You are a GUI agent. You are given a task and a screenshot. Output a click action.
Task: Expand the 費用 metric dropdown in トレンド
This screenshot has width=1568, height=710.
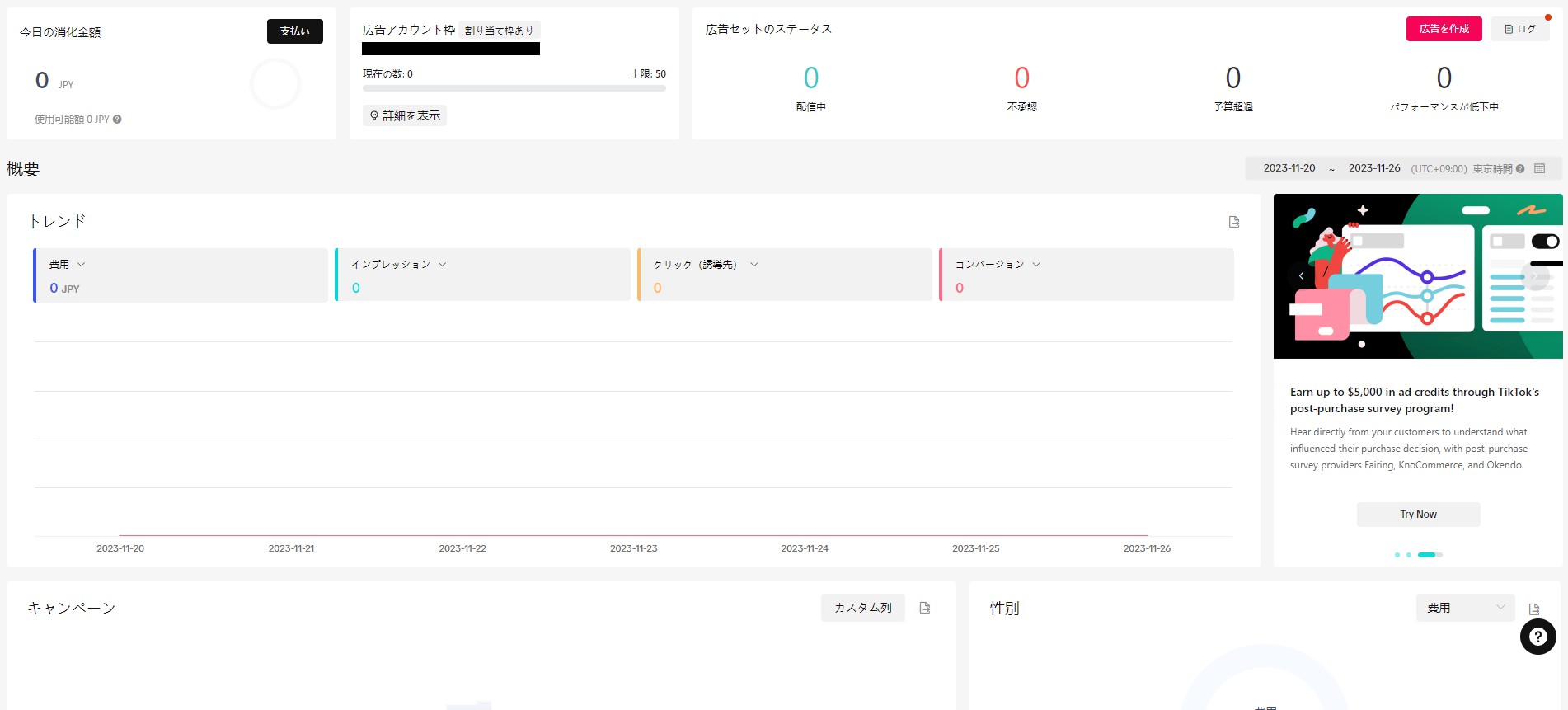(x=81, y=265)
